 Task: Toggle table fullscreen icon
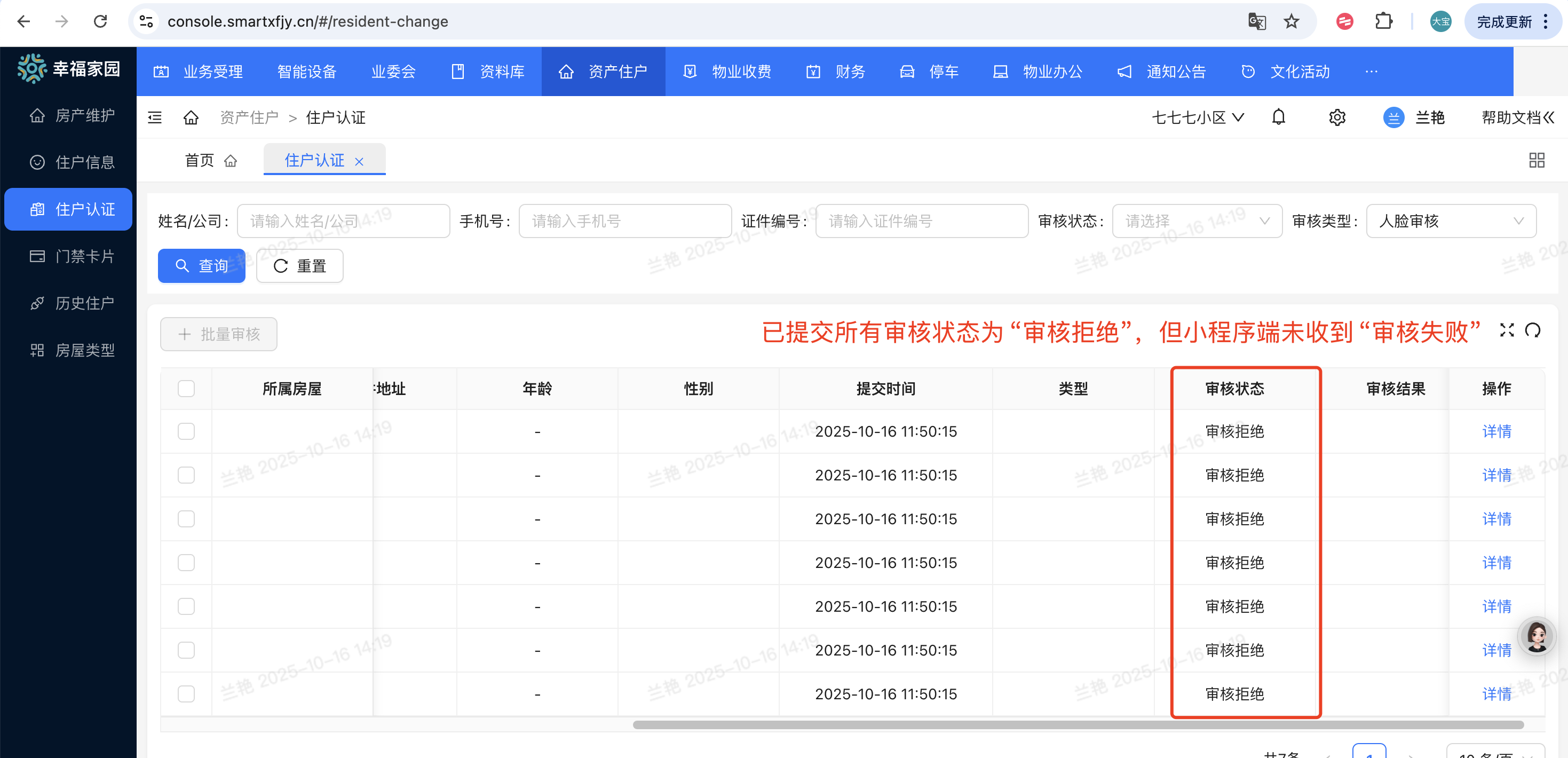tap(1507, 330)
